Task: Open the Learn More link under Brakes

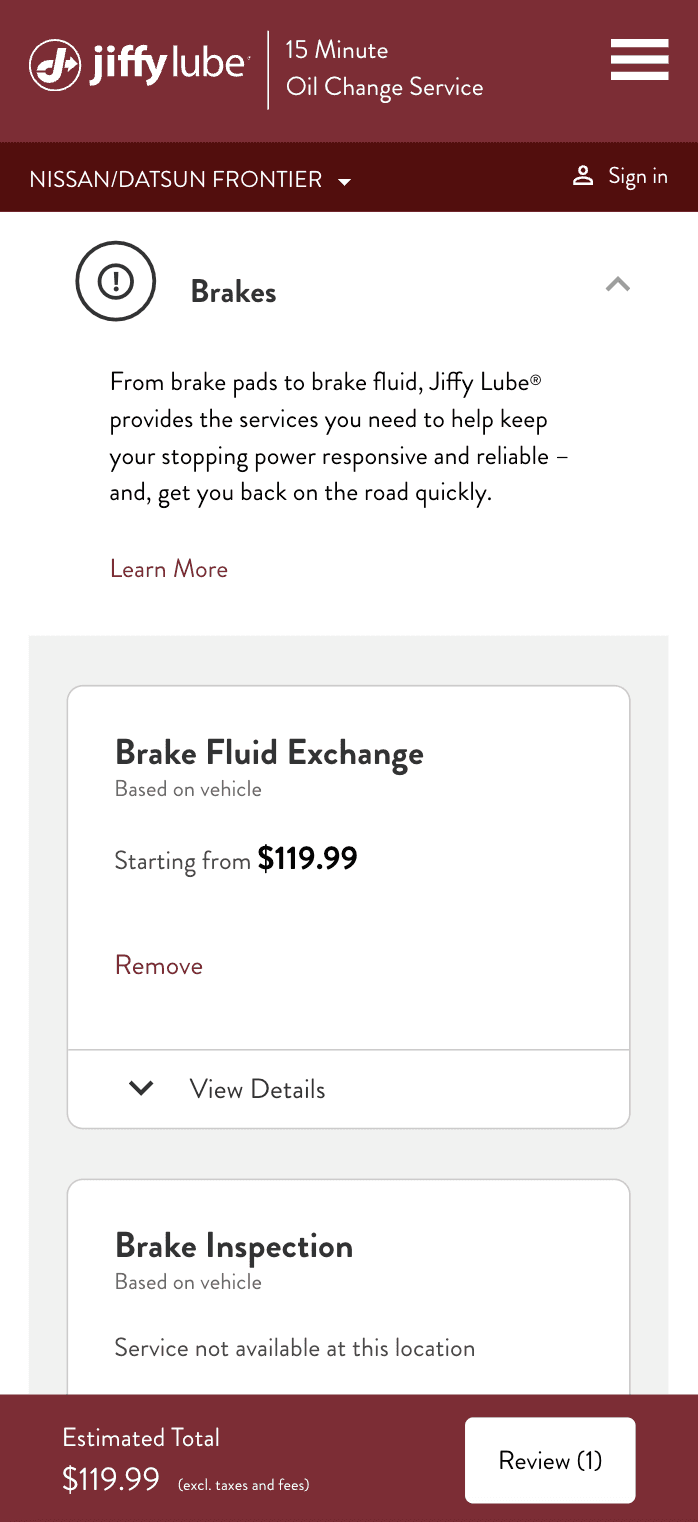Action: pos(169,569)
